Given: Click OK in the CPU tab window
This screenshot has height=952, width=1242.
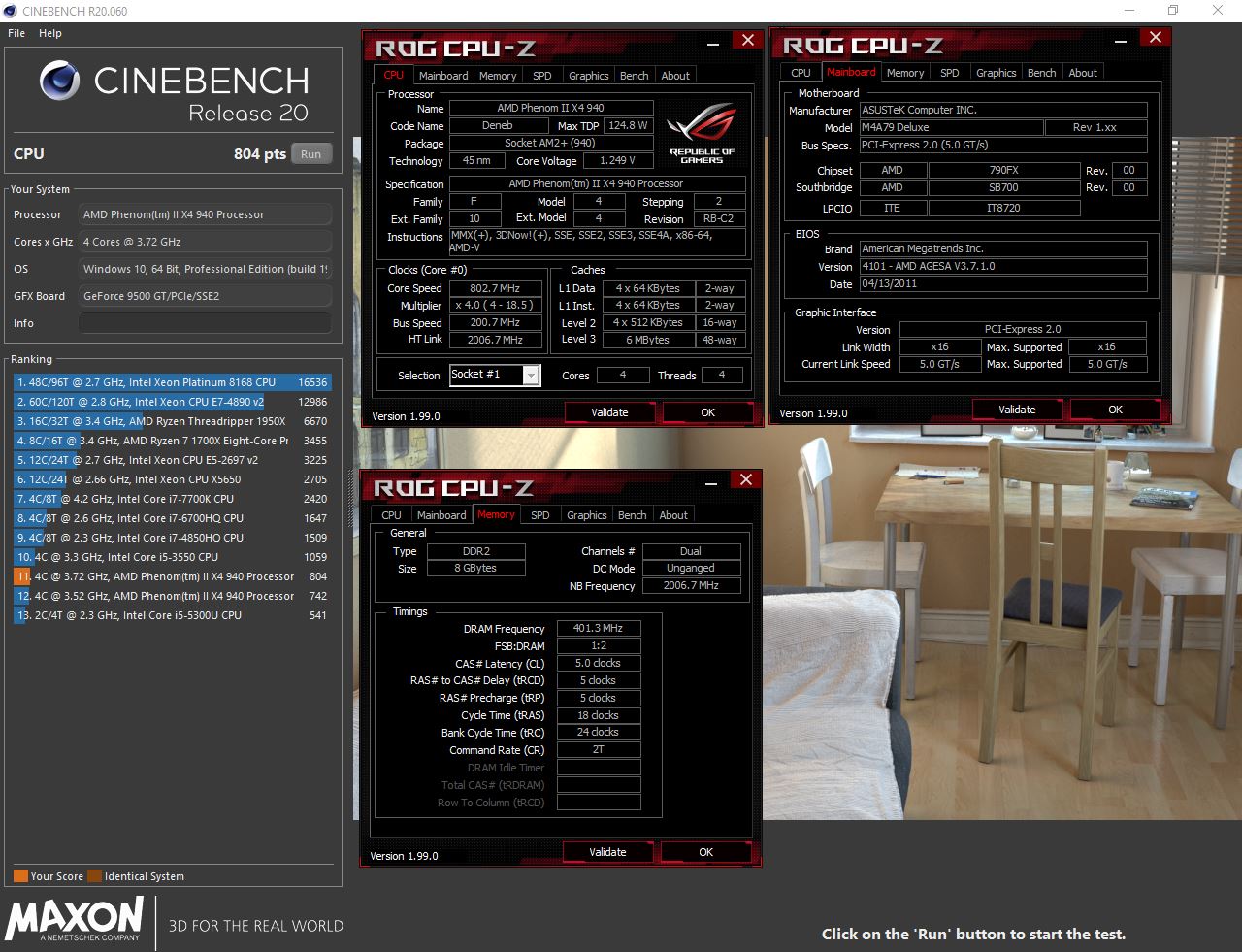Looking at the screenshot, I should 708,412.
